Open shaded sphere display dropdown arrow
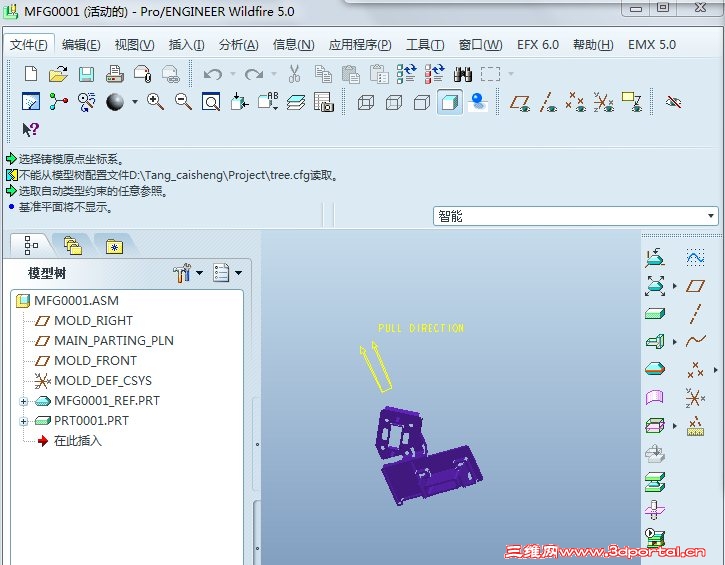This screenshot has width=725, height=565. click(x=135, y=102)
